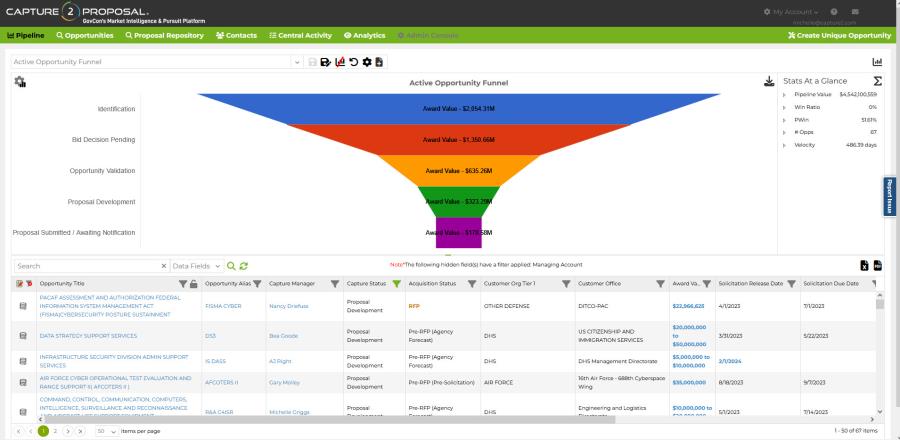Click the edit columns icon in grid header

pos(19,283)
